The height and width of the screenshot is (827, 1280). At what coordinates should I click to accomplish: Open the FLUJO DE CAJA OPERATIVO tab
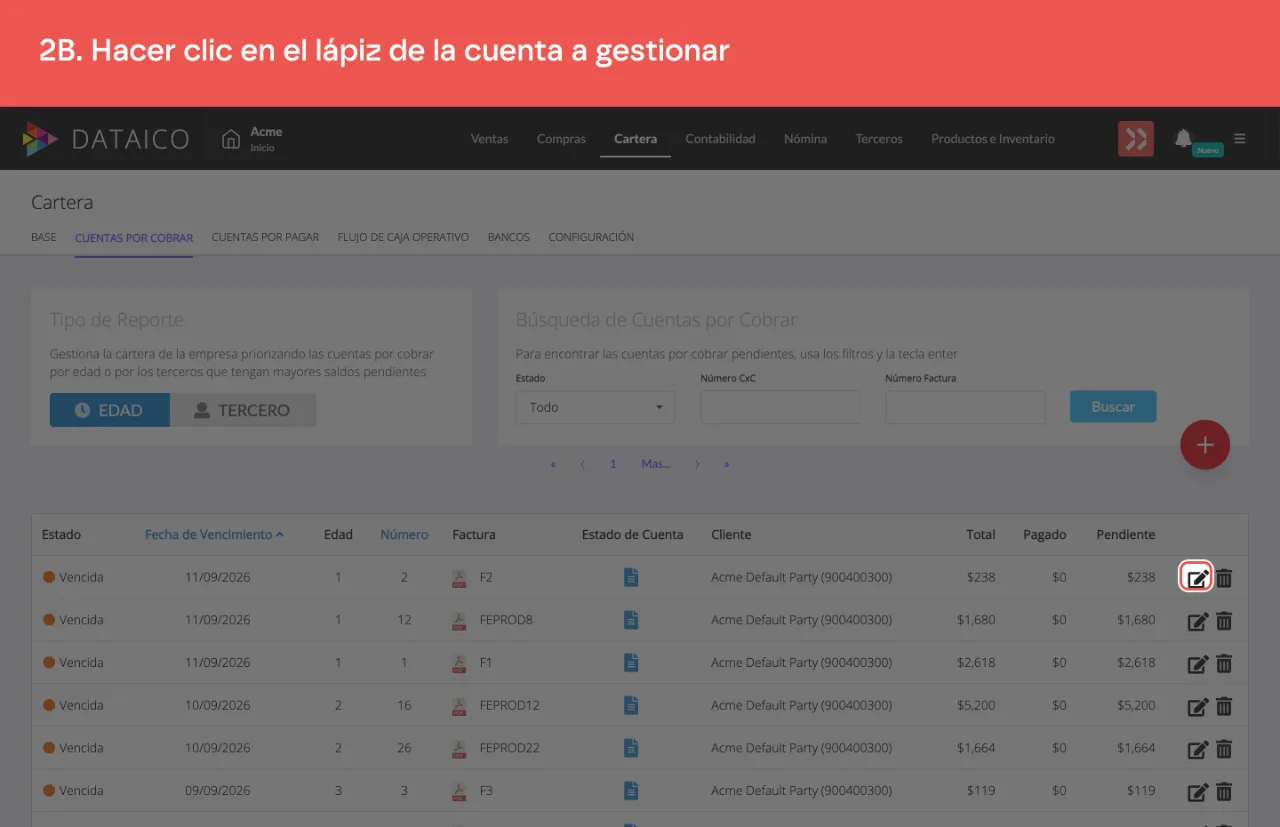click(403, 237)
